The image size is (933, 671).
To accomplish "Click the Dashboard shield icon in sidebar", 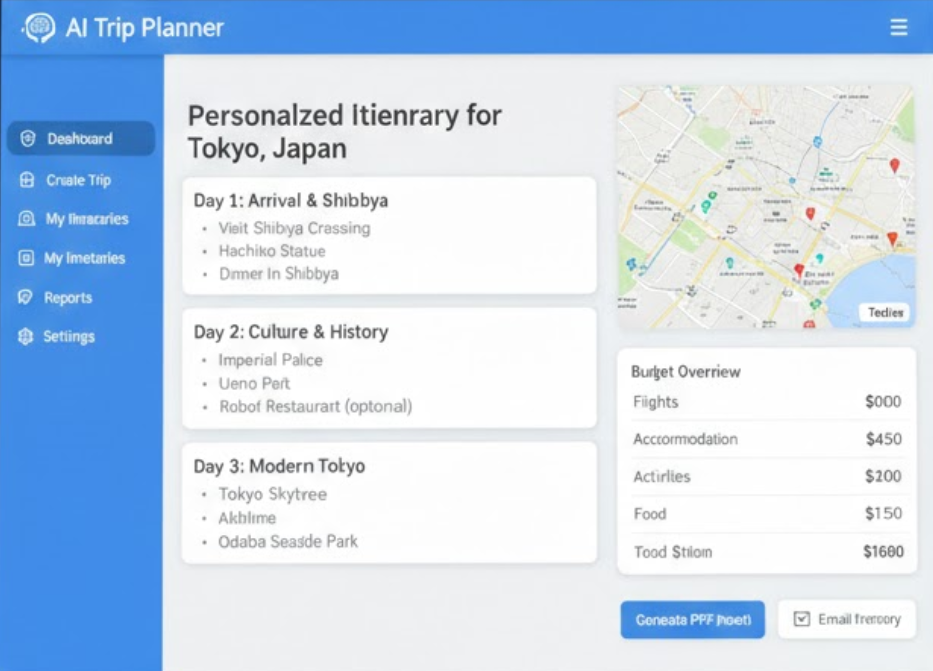I will [28, 139].
